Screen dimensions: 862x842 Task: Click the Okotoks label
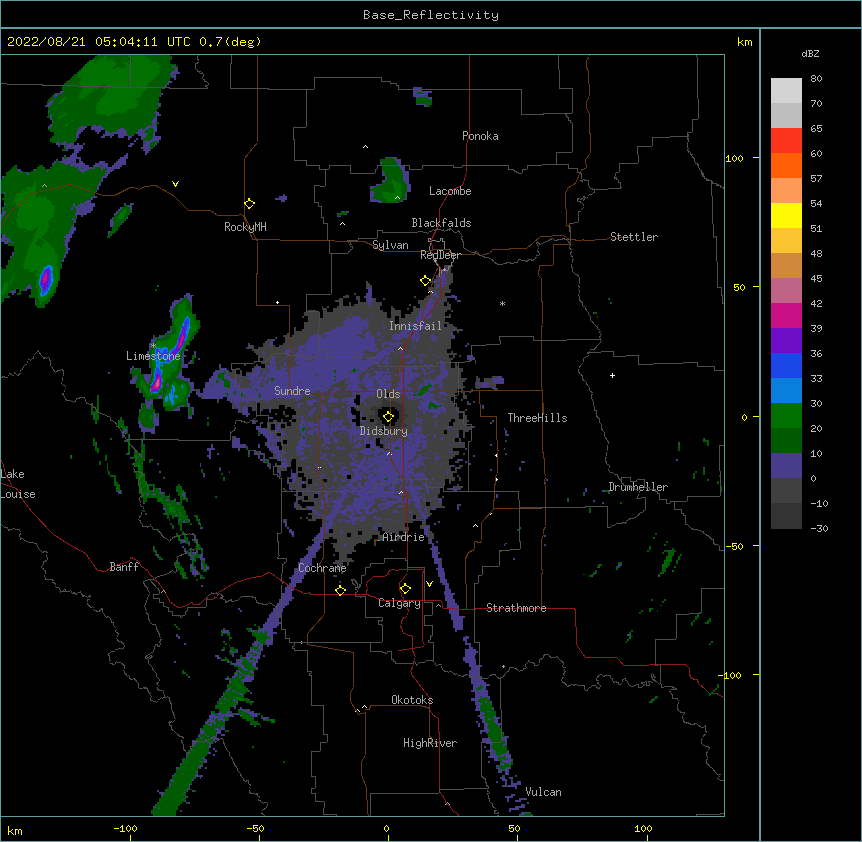coord(412,700)
